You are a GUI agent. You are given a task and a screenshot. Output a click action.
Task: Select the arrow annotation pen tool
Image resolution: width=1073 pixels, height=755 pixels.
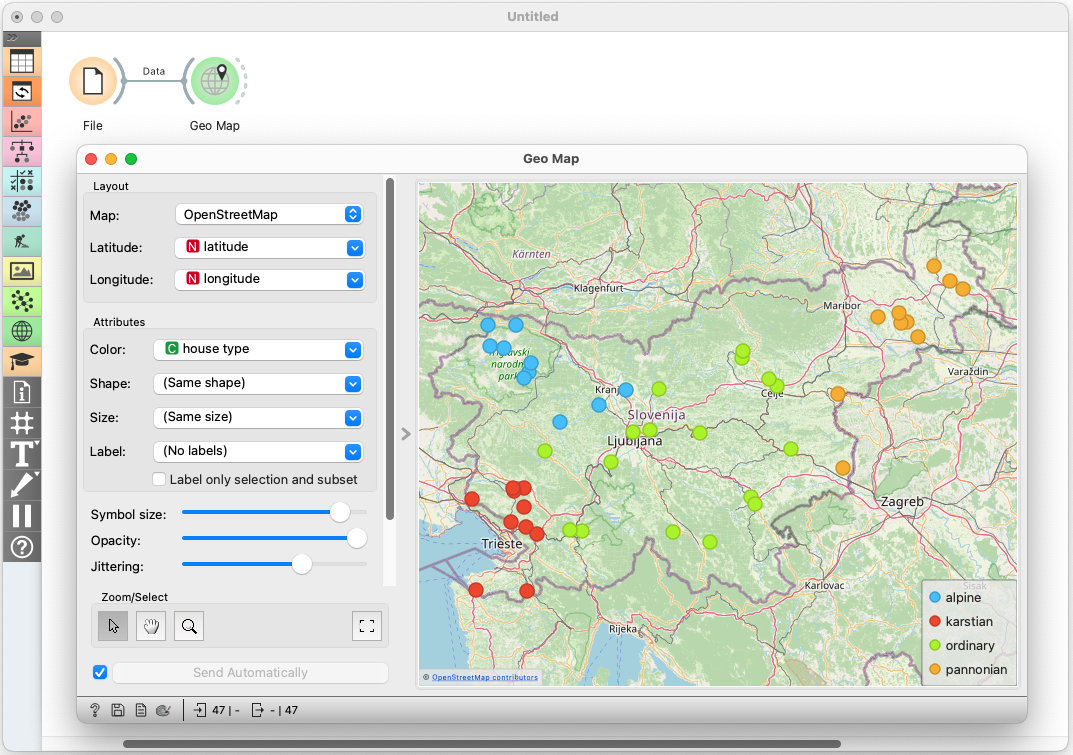(x=22, y=485)
